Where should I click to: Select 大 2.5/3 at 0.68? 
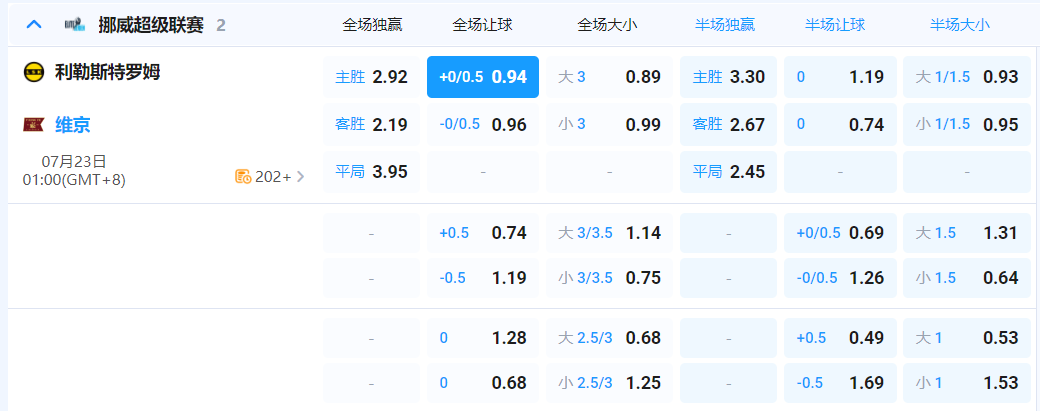pos(610,338)
